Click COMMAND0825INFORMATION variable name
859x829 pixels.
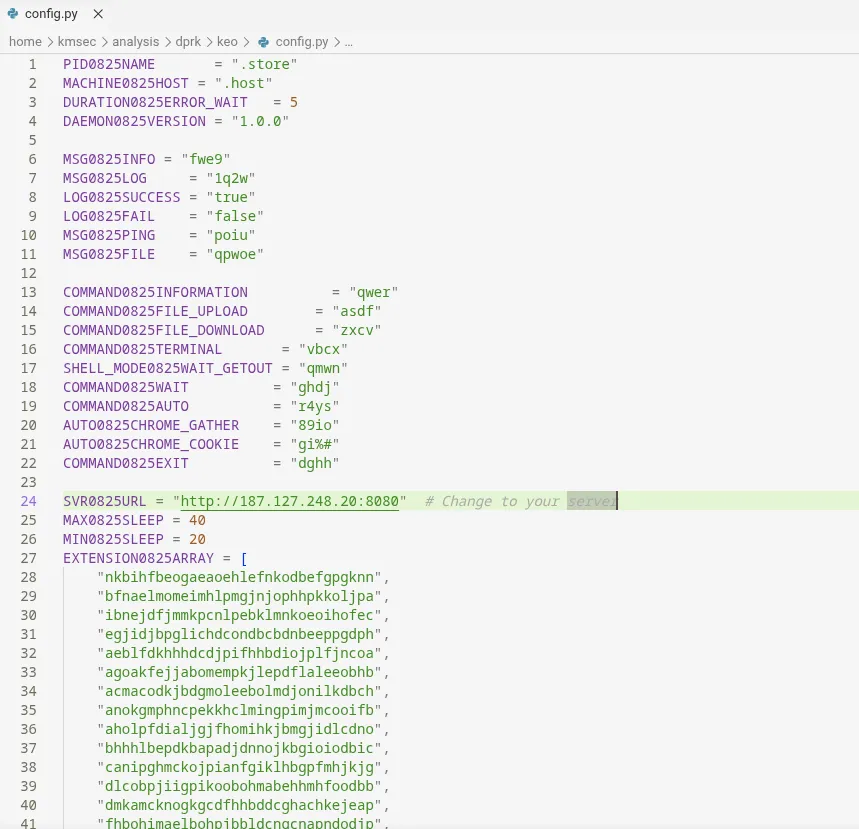point(155,292)
